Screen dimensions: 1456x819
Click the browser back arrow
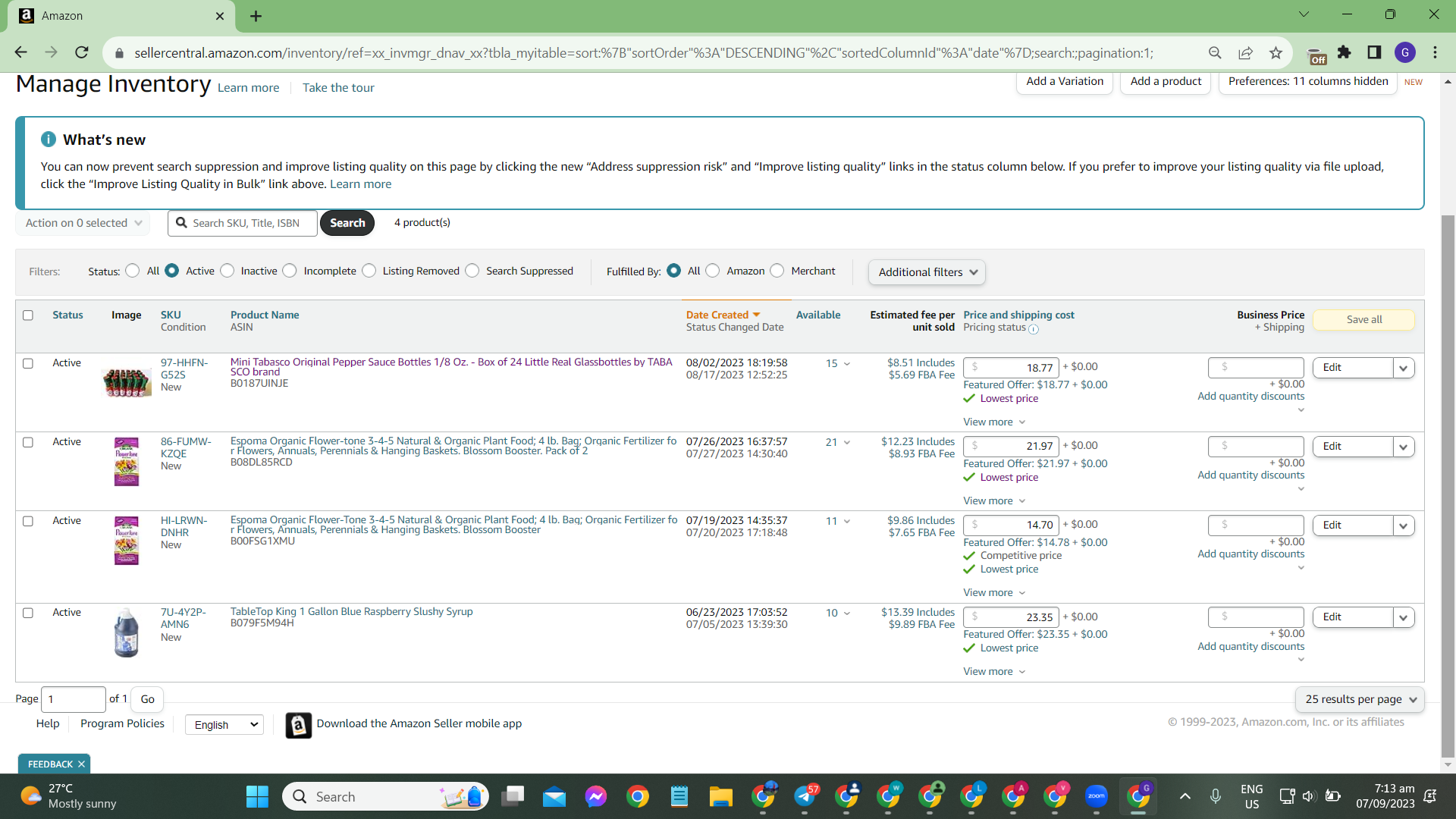(20, 52)
